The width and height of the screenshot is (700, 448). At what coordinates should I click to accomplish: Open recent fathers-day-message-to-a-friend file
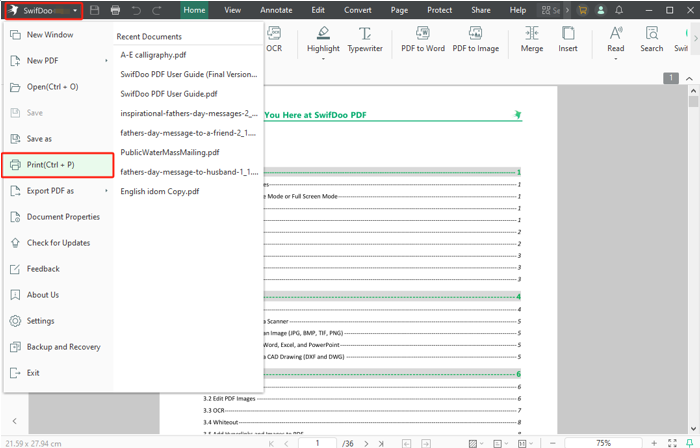click(x=188, y=133)
